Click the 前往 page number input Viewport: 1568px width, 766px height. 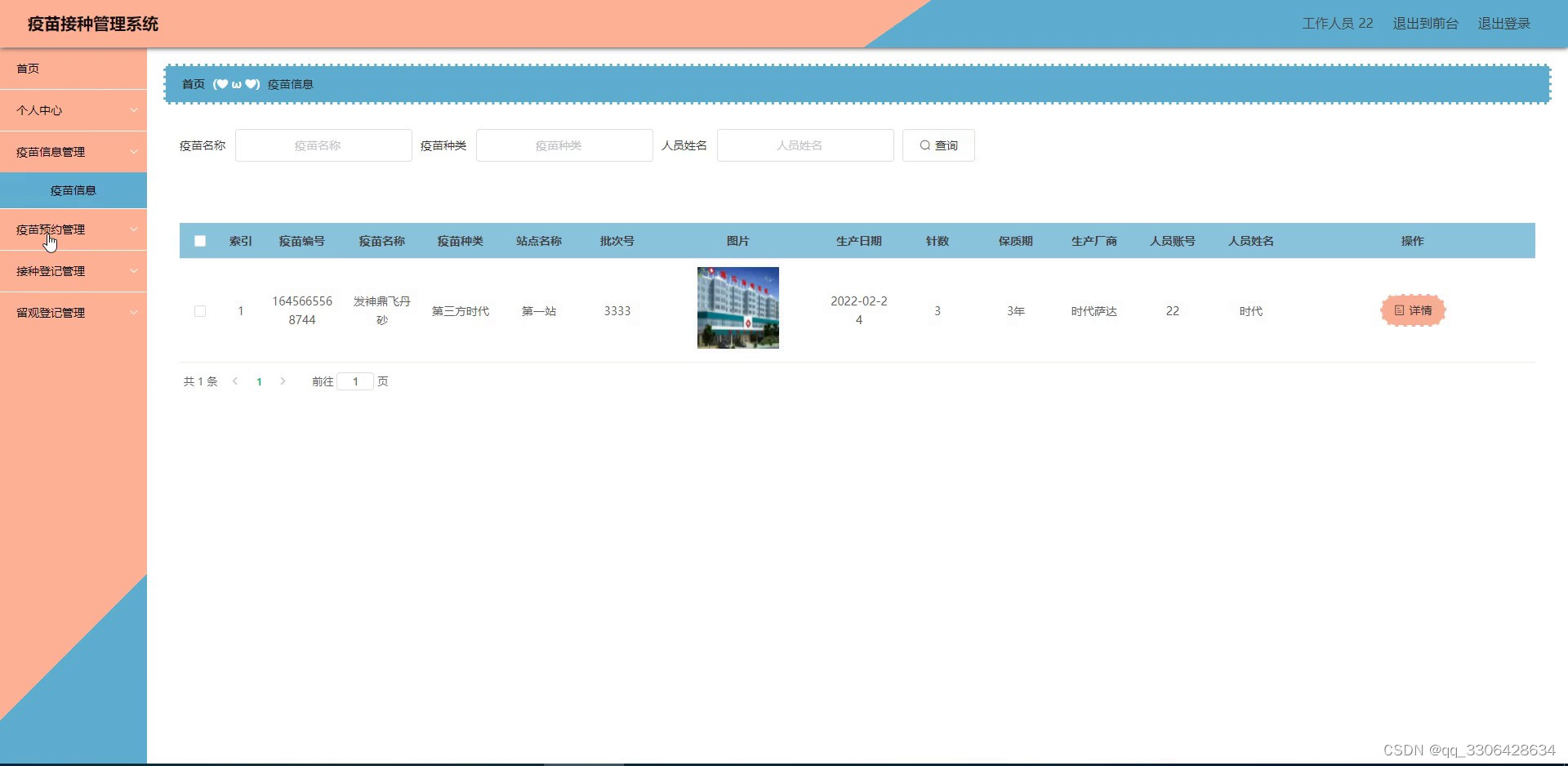(355, 381)
